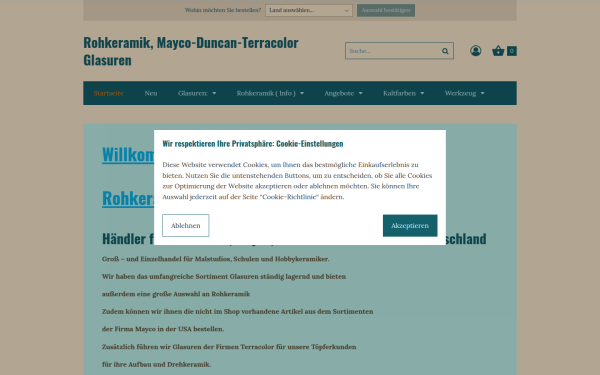Open the Neu menu item
The image size is (600, 375).
(151, 93)
